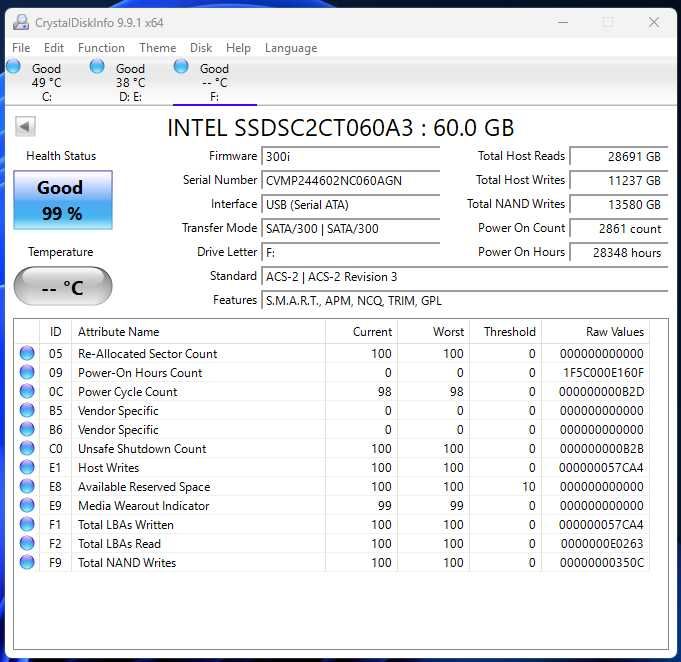Select the Power-On Hours Count attribute
The height and width of the screenshot is (662, 681).
[140, 373]
